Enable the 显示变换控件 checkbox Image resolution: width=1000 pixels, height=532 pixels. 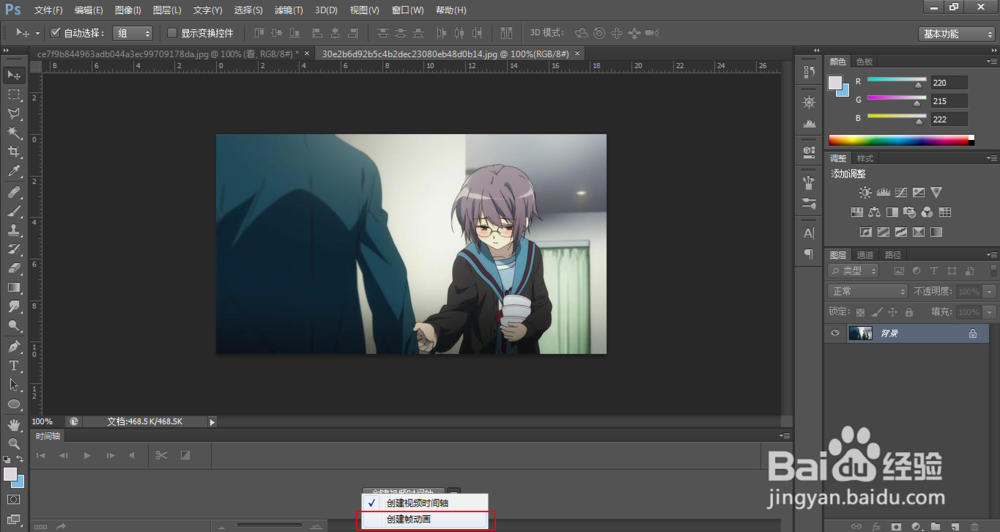172,33
